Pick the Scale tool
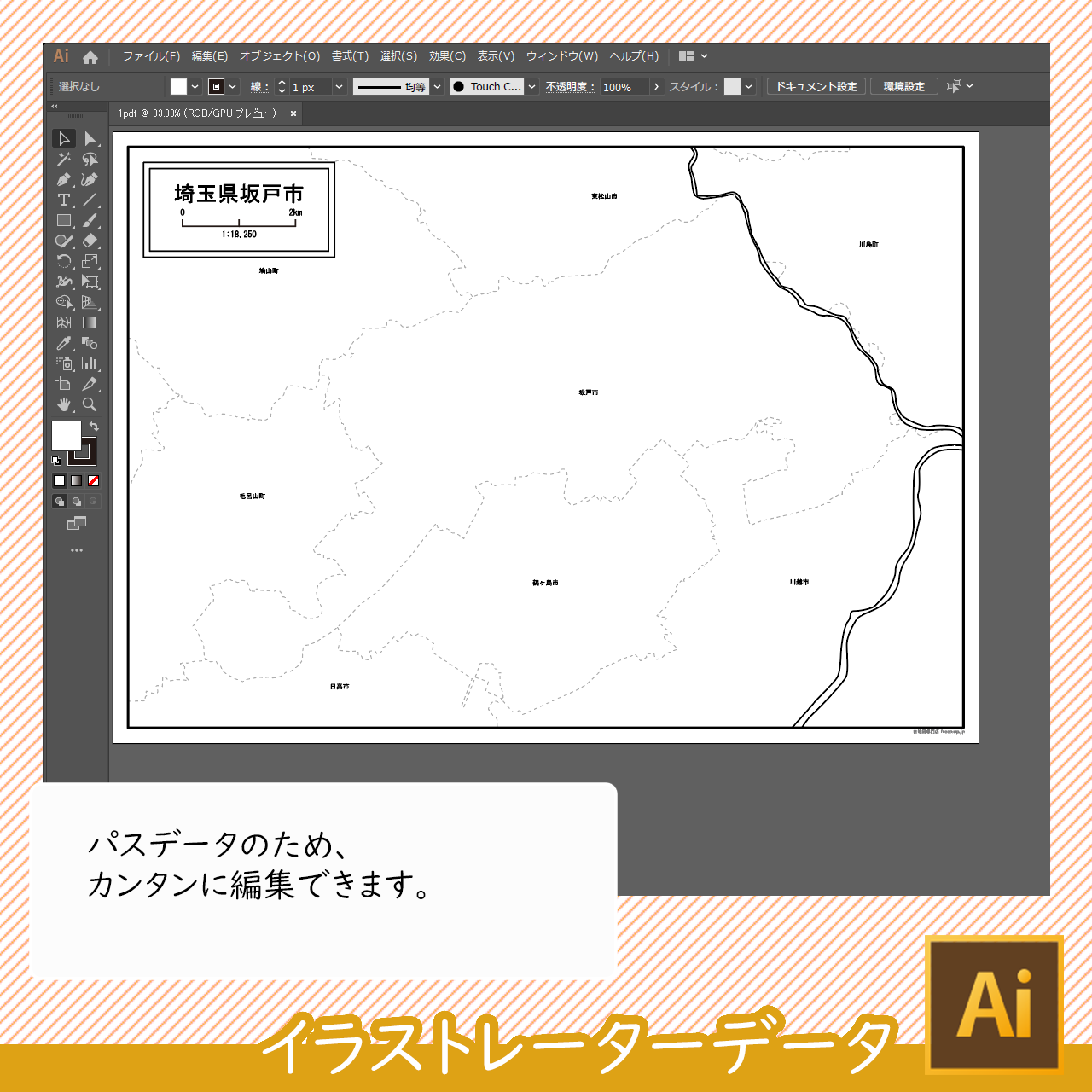 pos(90,261)
